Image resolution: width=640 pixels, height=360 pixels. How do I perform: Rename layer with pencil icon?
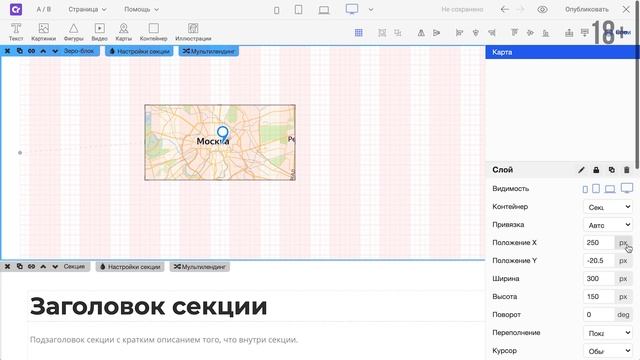[581, 170]
